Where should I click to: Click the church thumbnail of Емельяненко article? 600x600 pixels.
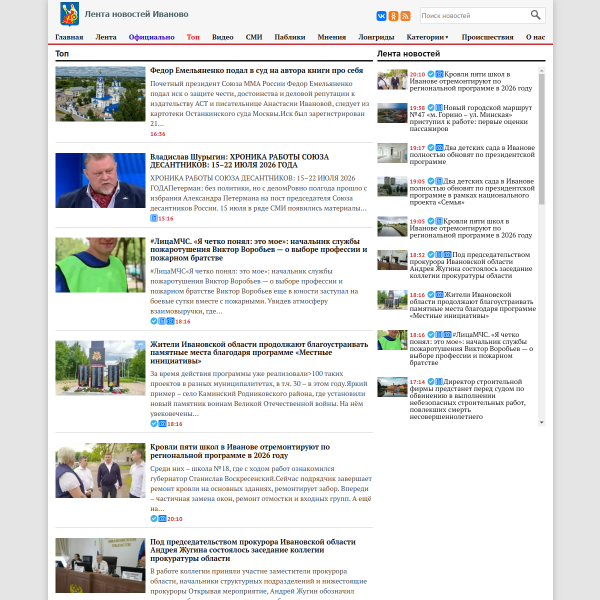(100, 94)
